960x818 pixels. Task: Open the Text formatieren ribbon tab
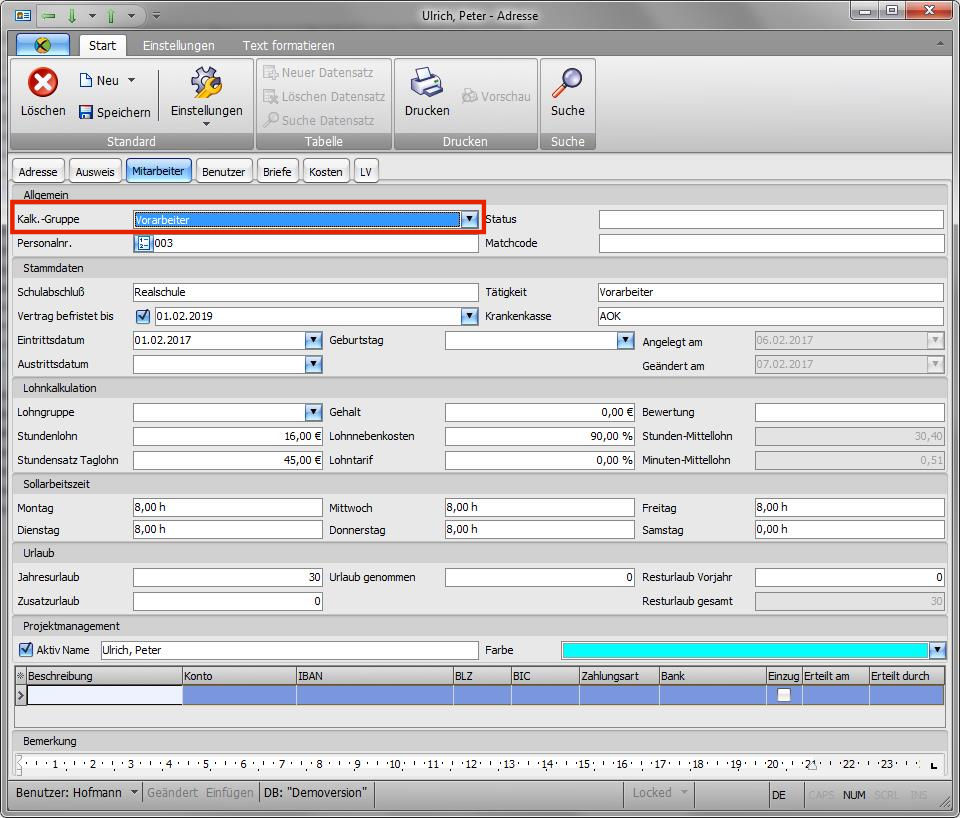pyautogui.click(x=288, y=45)
